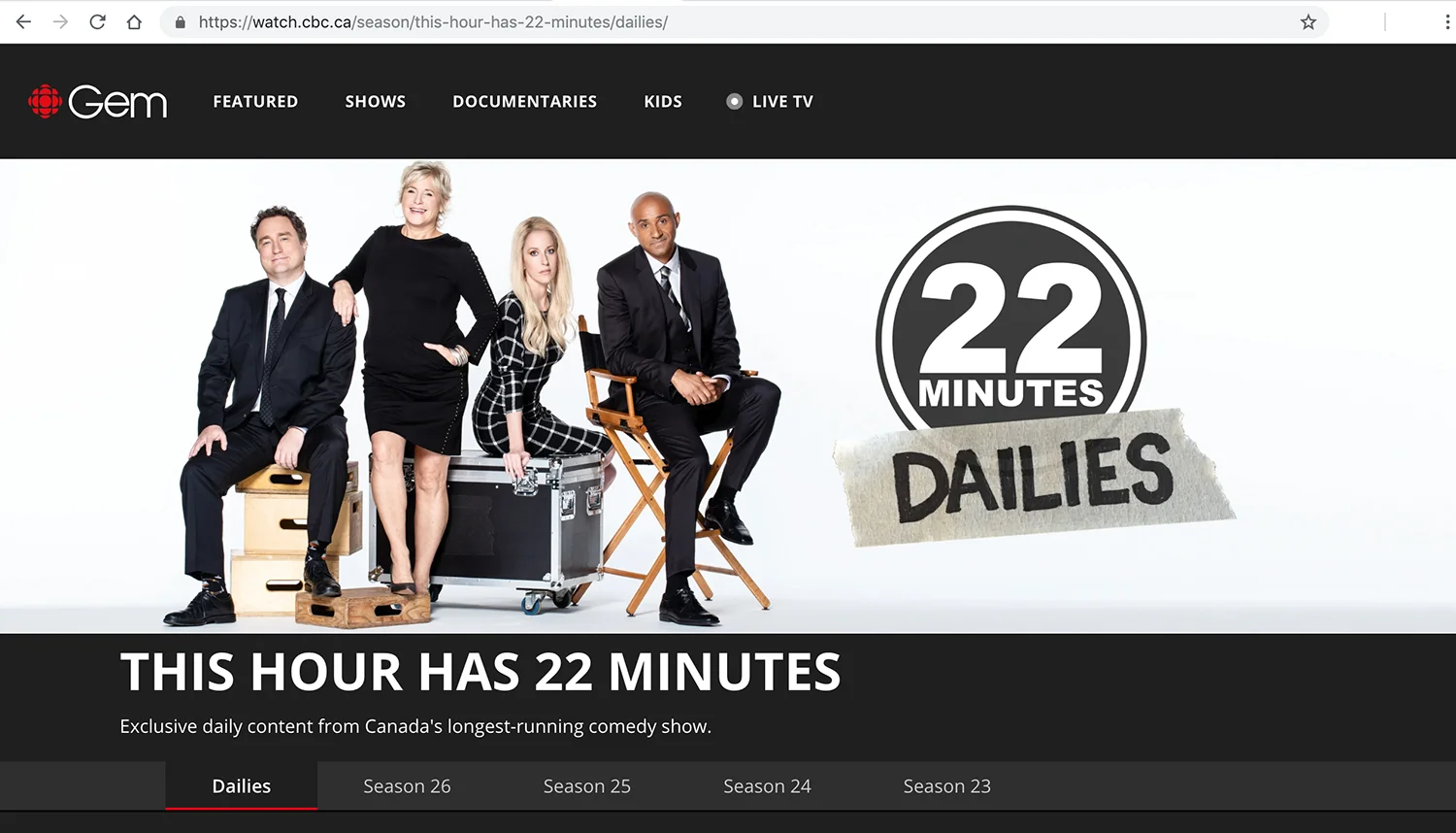The height and width of the screenshot is (833, 1456).
Task: Select the Live TV circle icon
Action: pos(735,101)
